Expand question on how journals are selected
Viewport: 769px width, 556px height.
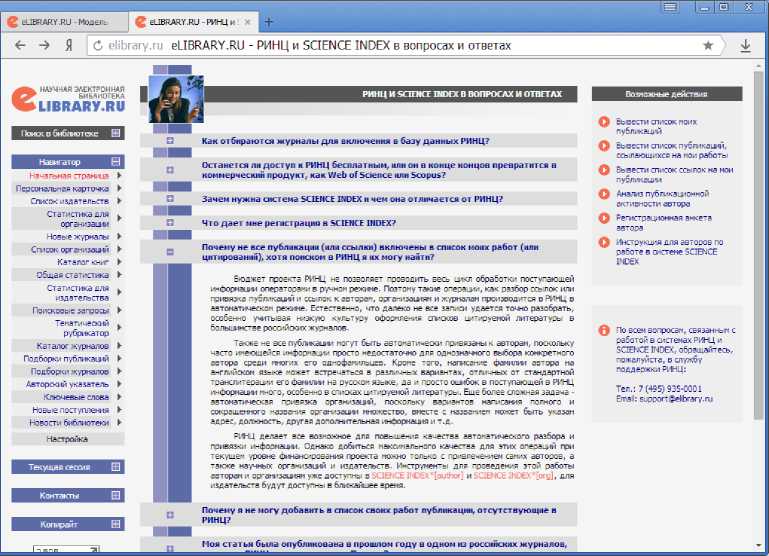[x=170, y=141]
